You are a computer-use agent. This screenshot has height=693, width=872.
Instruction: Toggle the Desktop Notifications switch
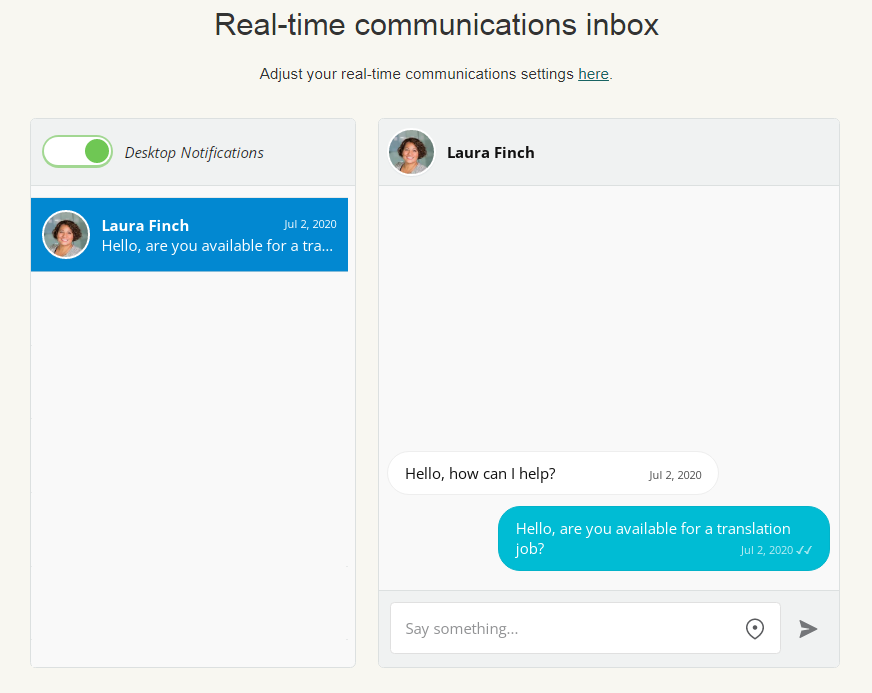(77, 151)
